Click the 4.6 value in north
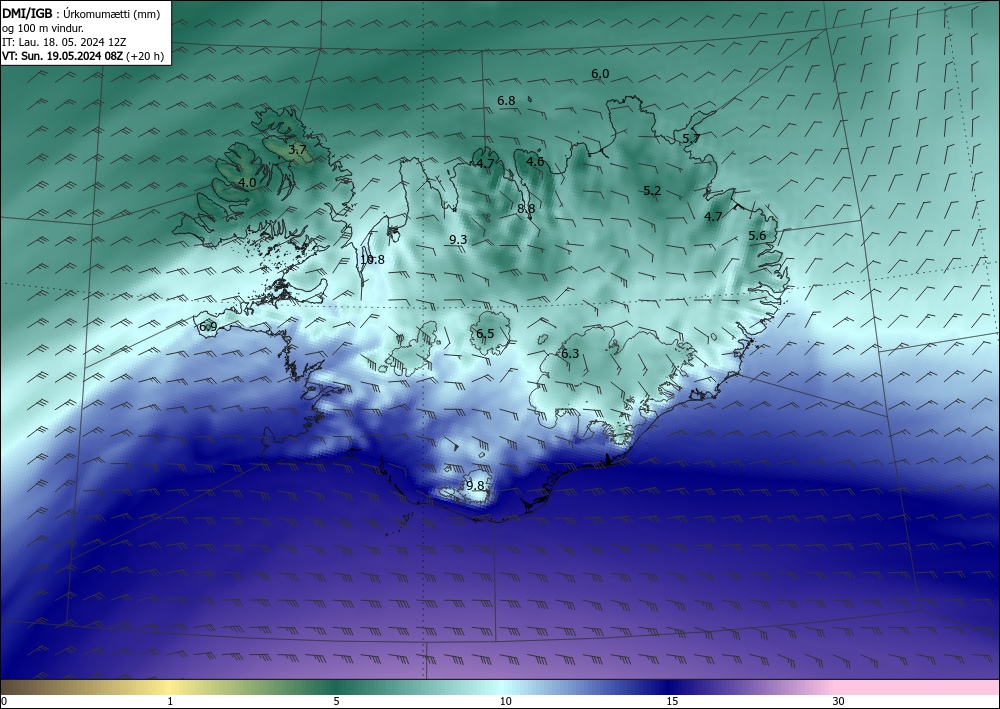 click(535, 162)
